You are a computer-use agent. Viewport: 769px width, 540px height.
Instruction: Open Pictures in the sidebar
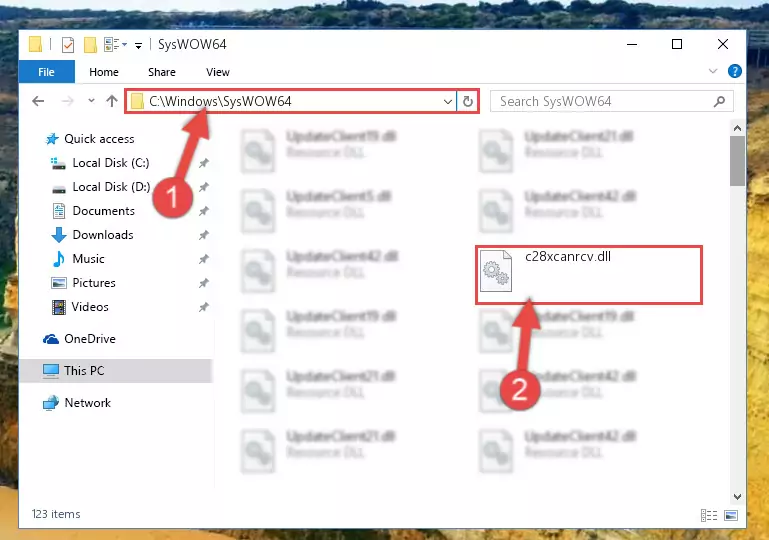pos(94,283)
